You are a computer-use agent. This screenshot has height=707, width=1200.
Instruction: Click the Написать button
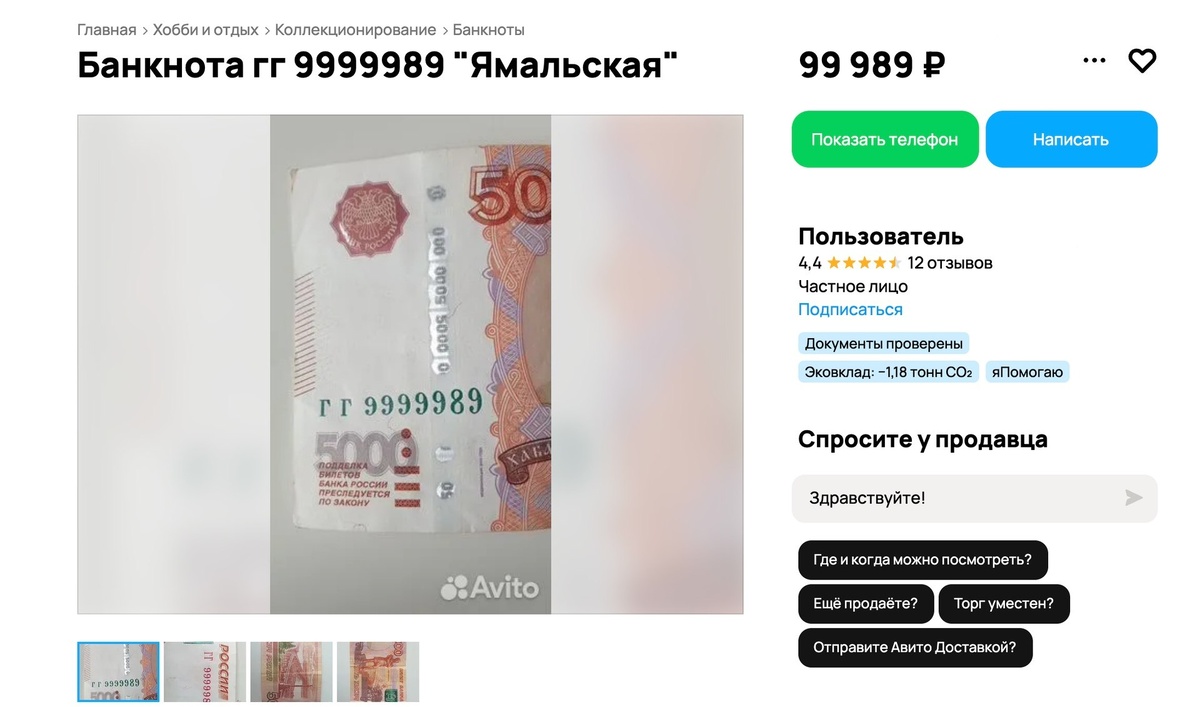point(1071,139)
